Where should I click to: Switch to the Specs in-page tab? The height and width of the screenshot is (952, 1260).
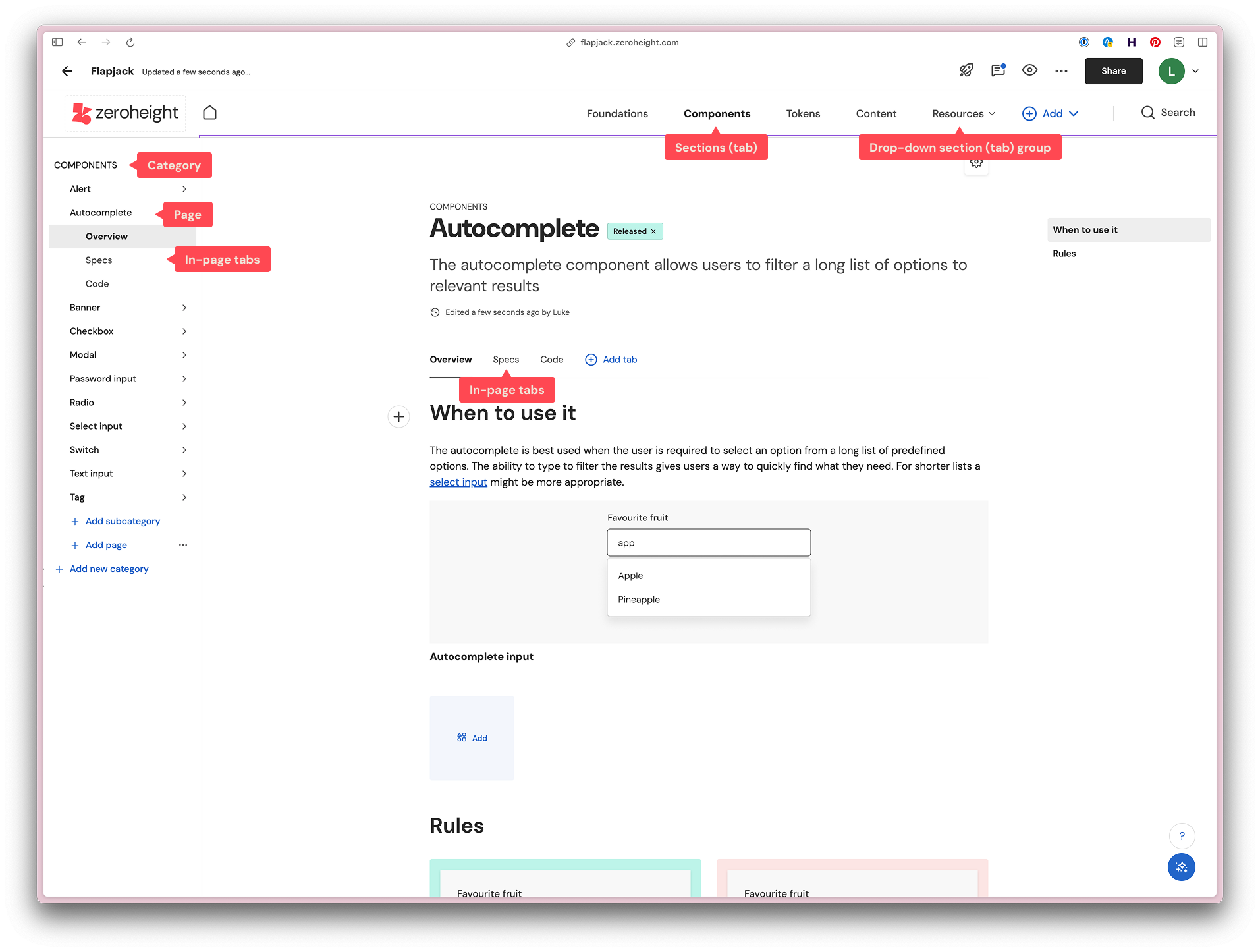coord(505,360)
